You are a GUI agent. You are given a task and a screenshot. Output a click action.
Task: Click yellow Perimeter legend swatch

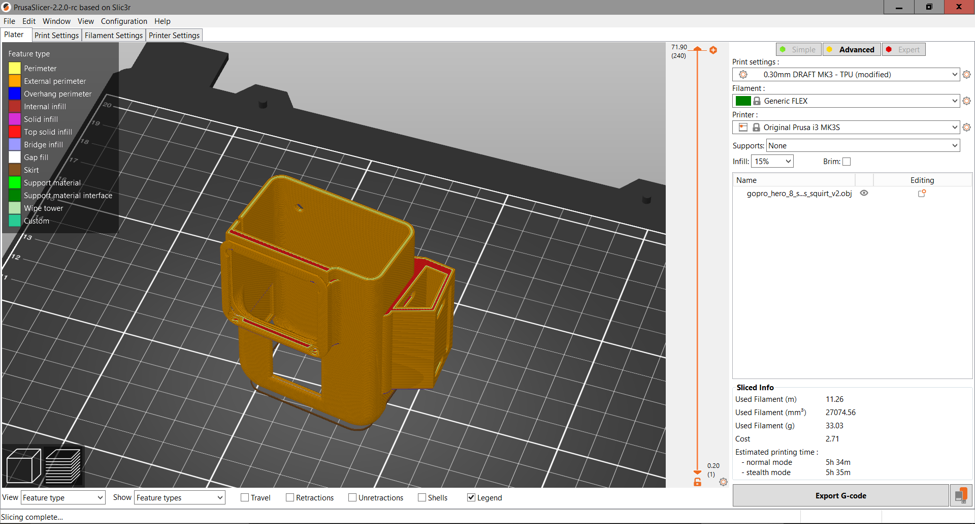[15, 68]
